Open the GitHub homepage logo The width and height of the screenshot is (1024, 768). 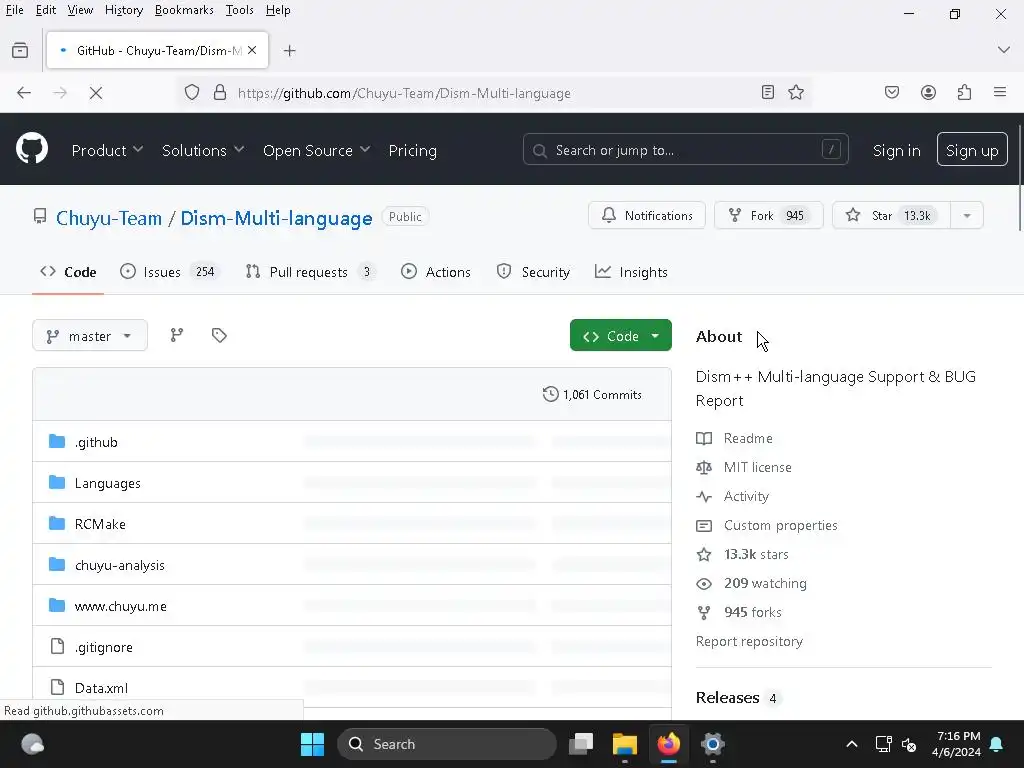click(x=32, y=149)
